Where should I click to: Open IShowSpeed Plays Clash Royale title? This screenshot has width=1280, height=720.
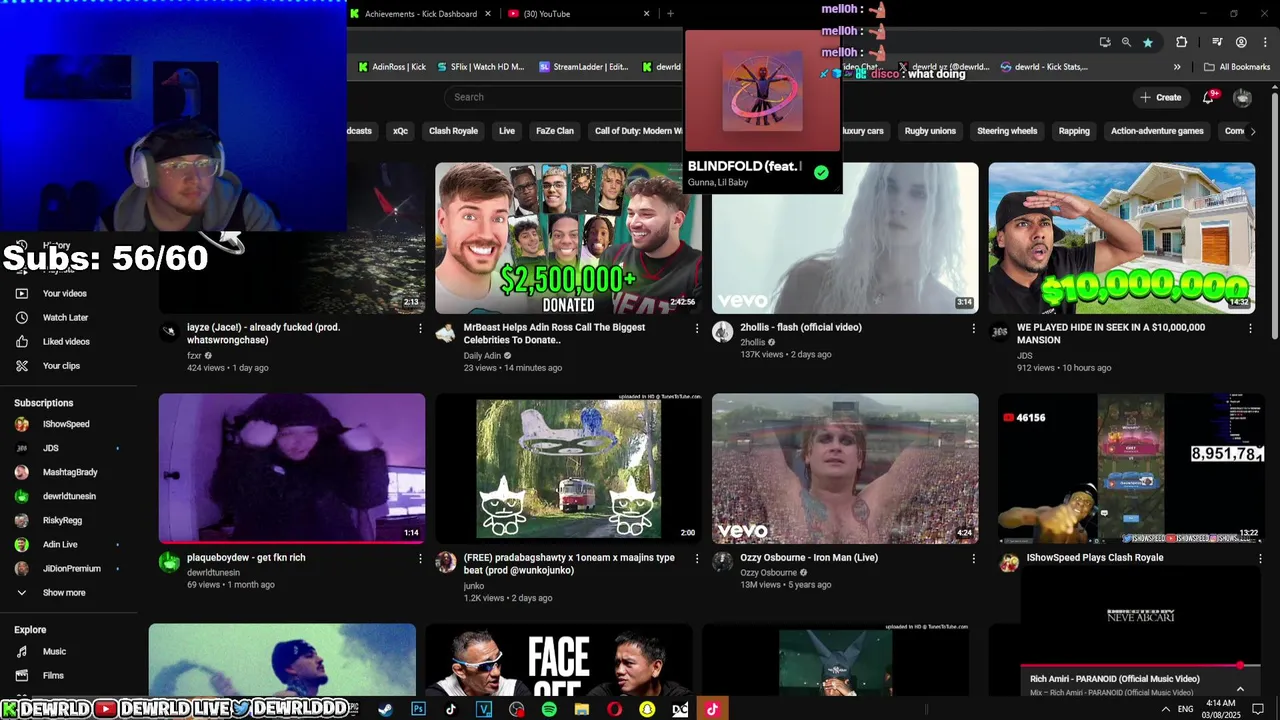click(x=1095, y=558)
